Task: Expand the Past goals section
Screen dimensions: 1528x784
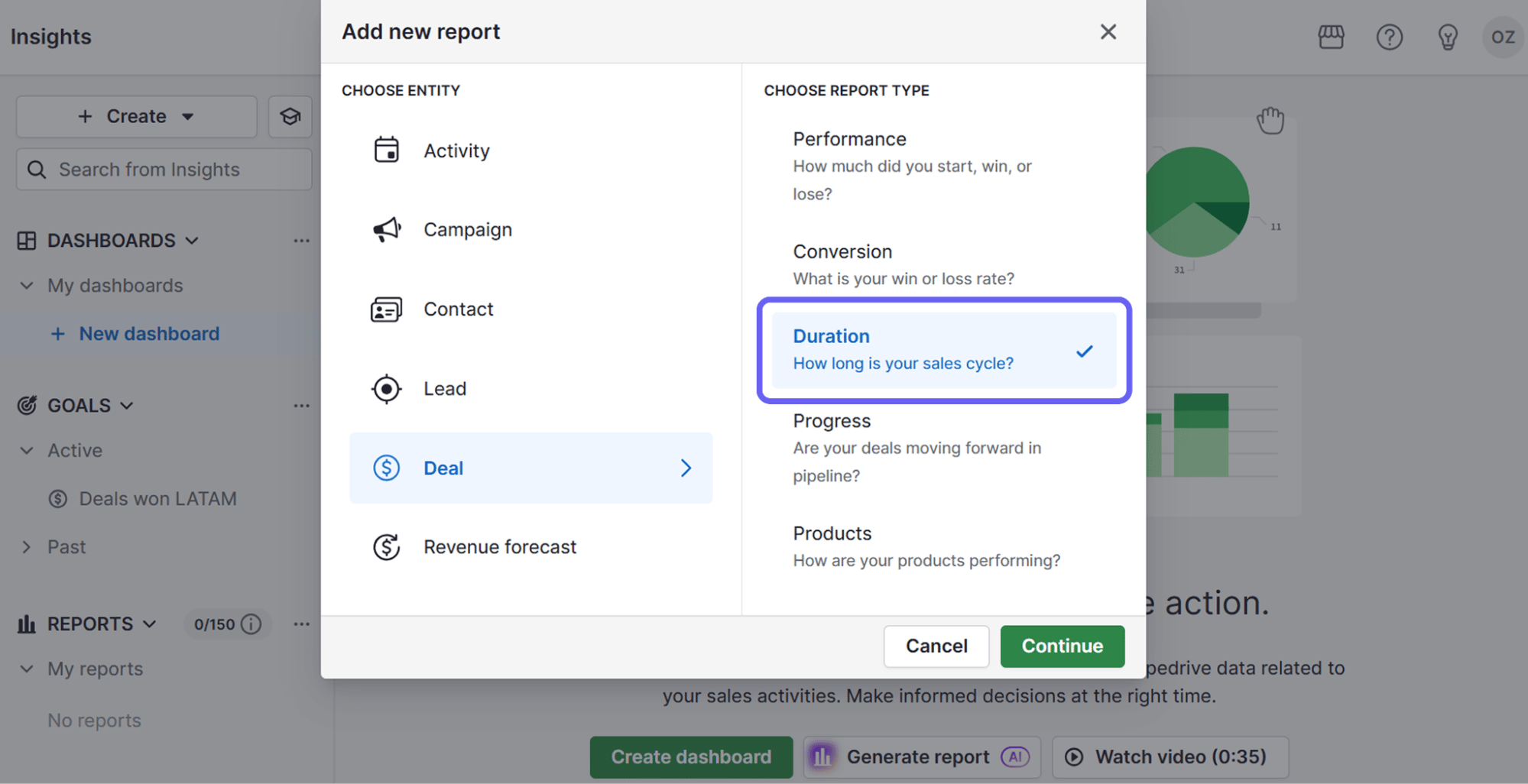Action: pyautogui.click(x=27, y=547)
